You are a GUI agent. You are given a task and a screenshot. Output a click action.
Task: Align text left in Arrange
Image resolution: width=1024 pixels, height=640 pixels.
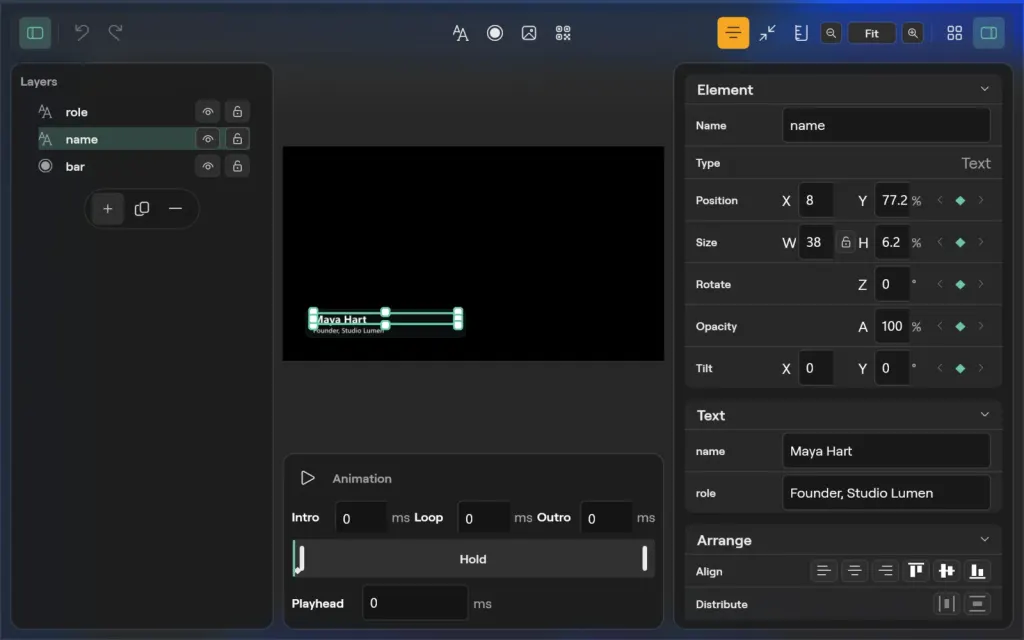point(824,571)
